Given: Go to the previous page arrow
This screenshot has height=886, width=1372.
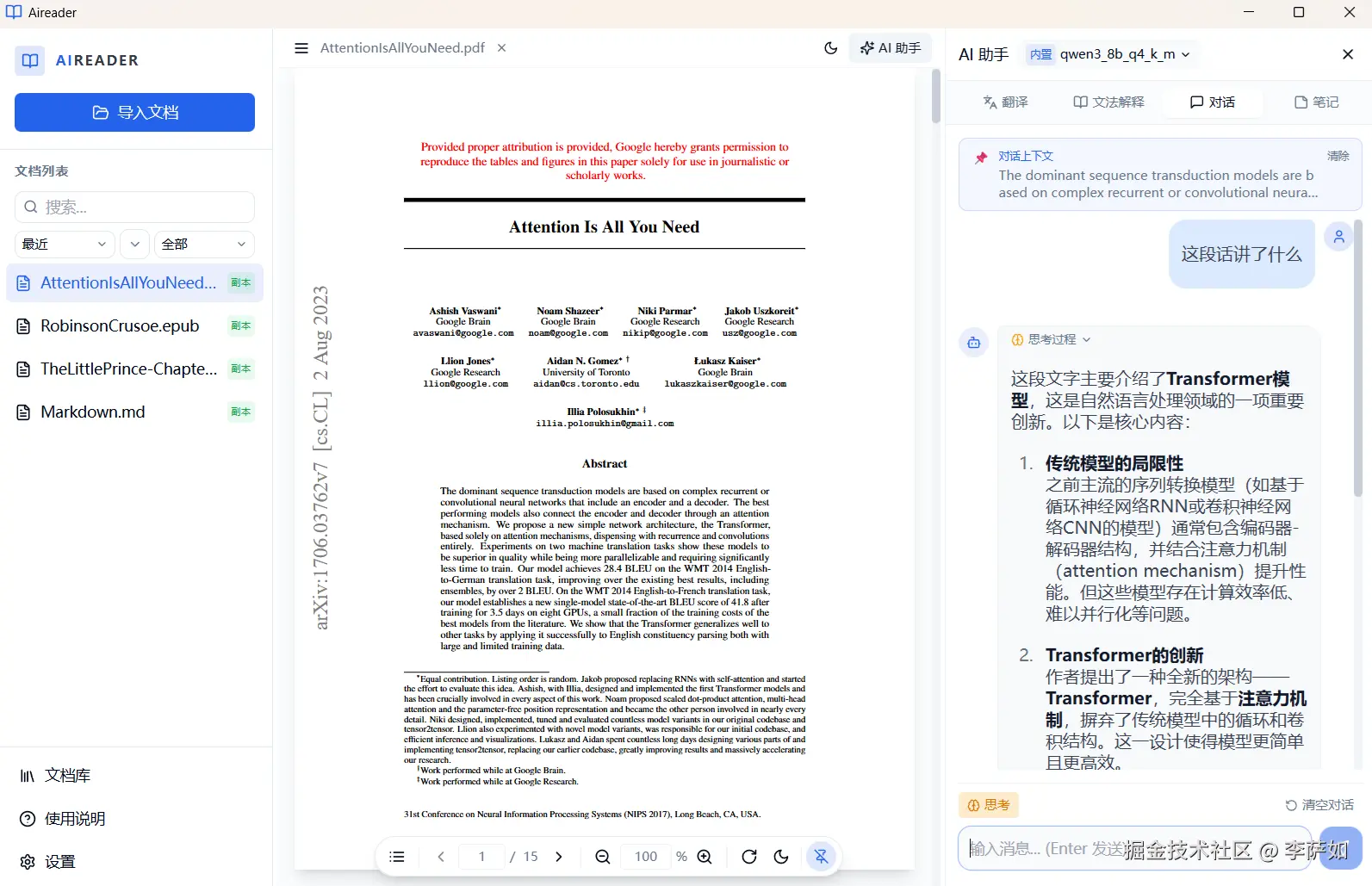Looking at the screenshot, I should (441, 857).
